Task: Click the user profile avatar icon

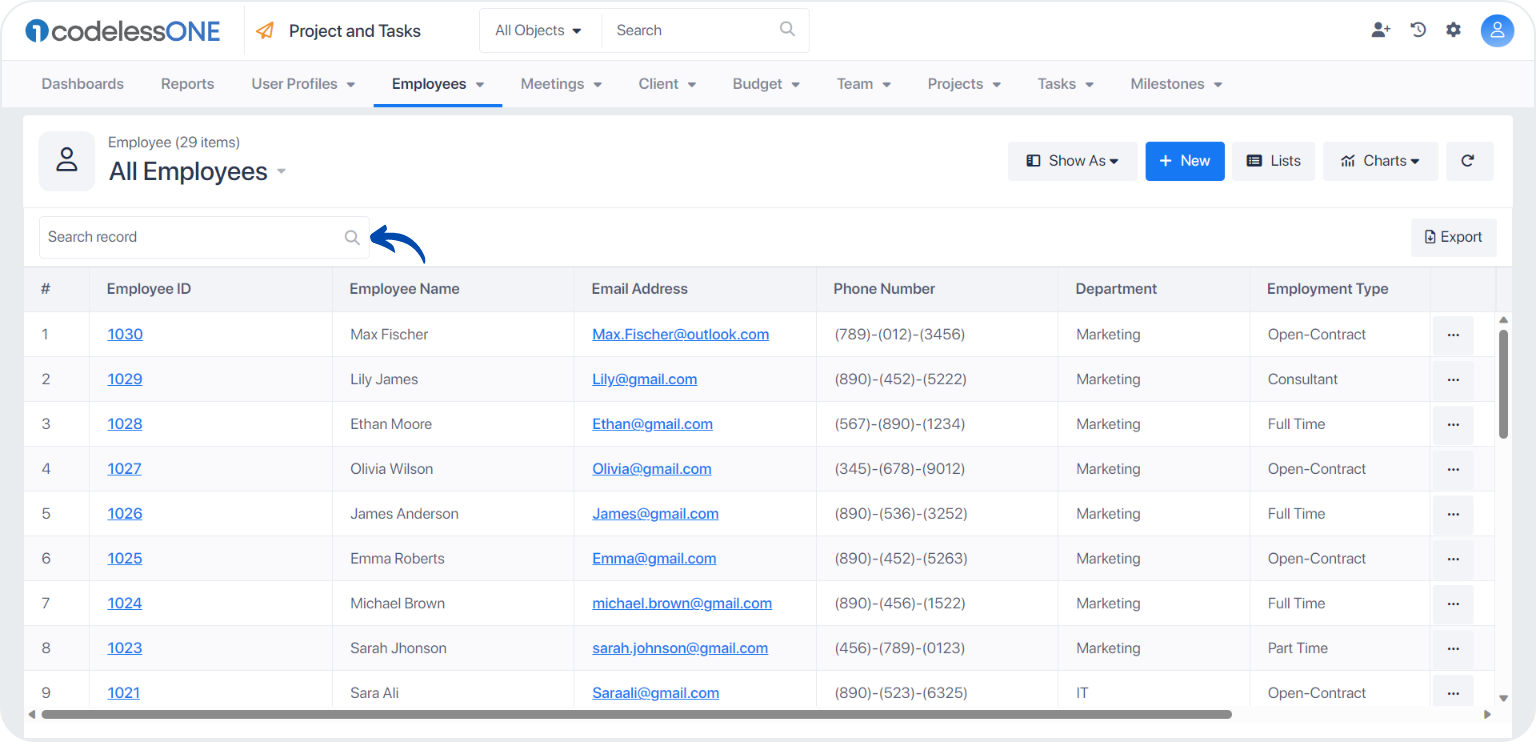Action: coord(1497,31)
